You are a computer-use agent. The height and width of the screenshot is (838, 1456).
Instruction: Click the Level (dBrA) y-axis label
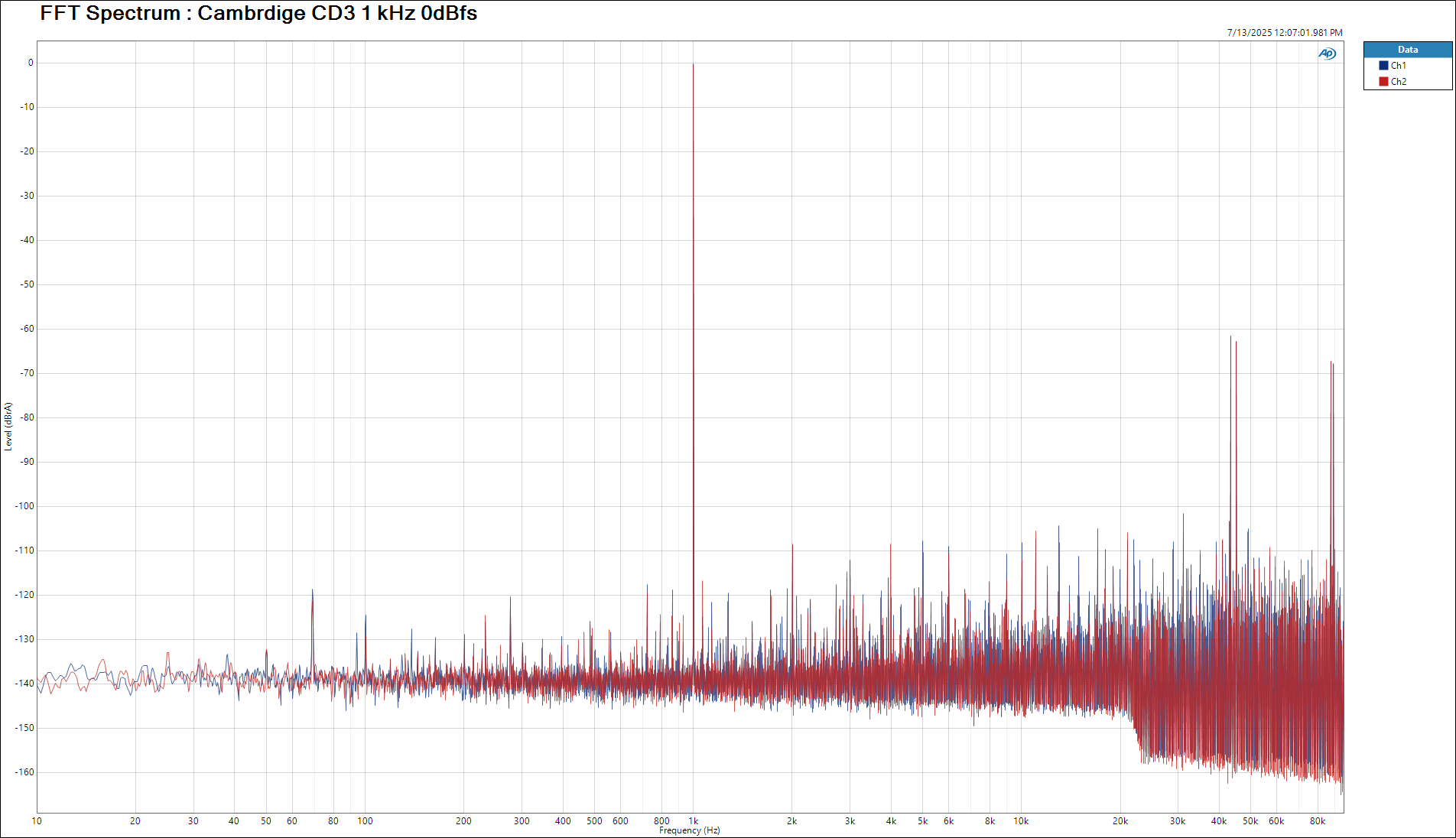click(8, 426)
